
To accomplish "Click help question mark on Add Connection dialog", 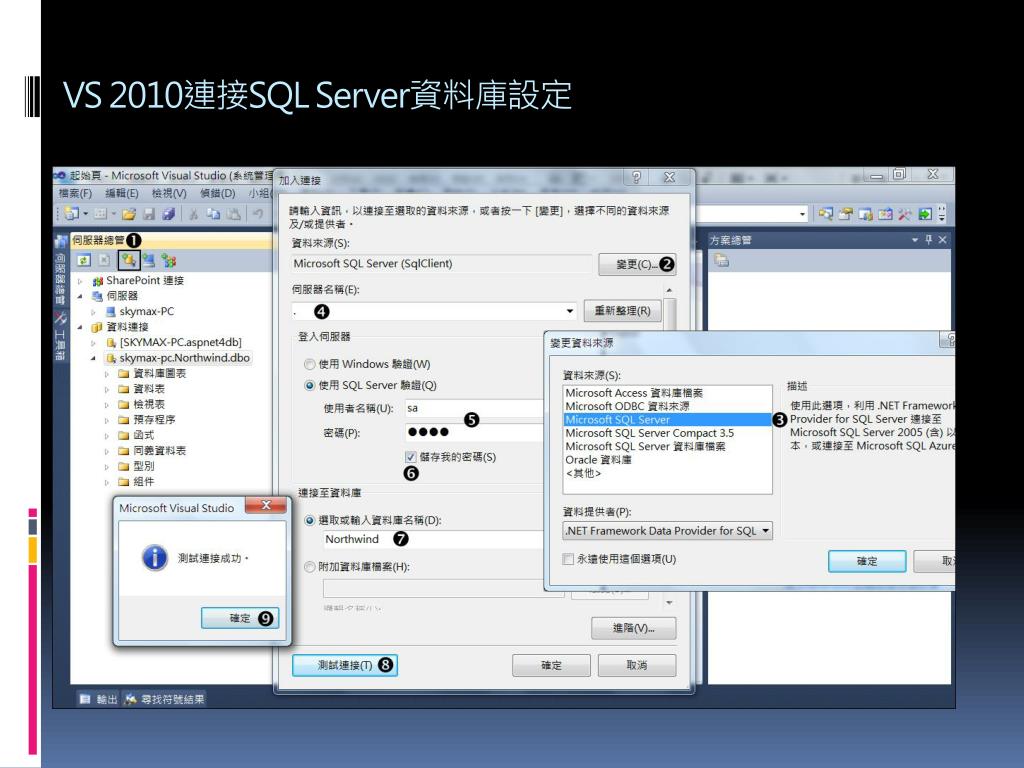I will pos(636,177).
